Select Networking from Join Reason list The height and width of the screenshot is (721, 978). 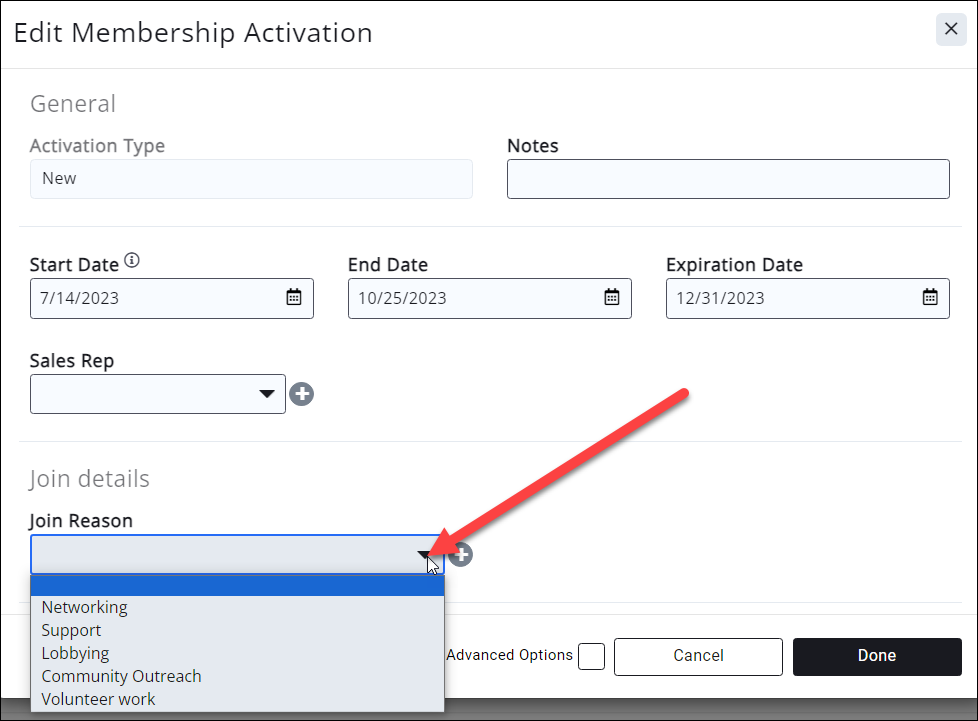coord(85,607)
